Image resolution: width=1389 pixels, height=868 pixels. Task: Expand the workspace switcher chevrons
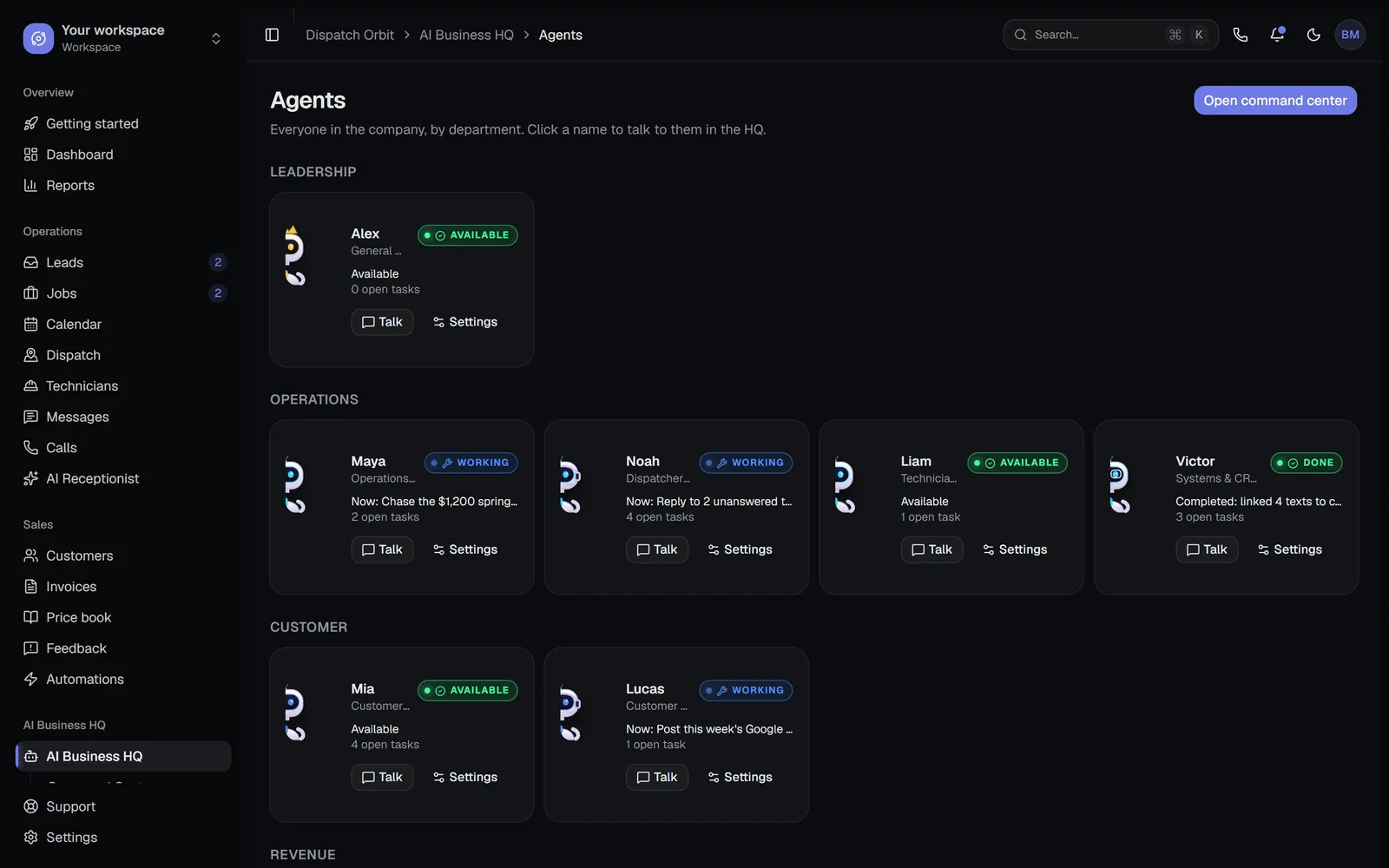(216, 38)
